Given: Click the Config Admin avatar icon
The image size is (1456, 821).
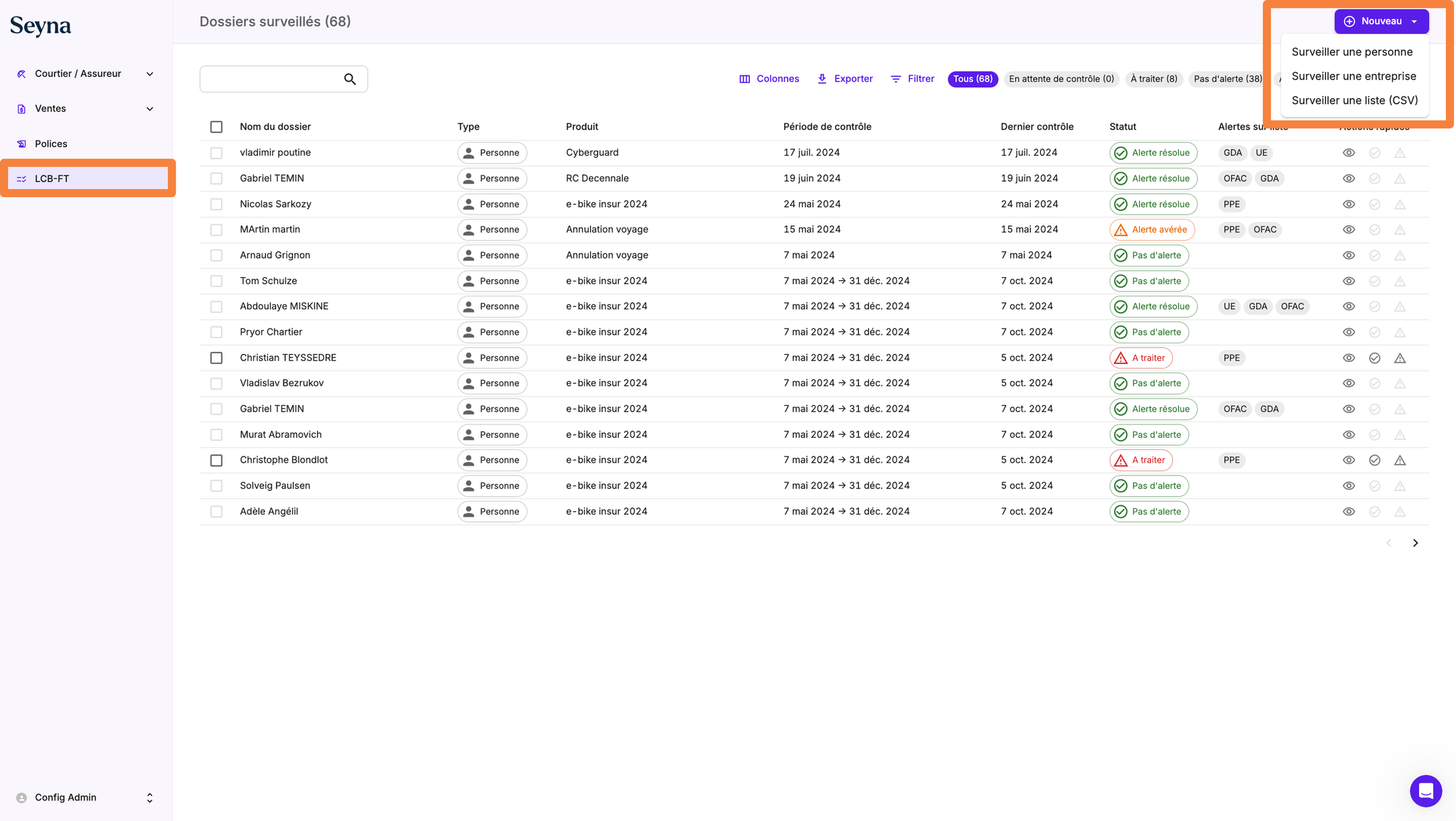Looking at the screenshot, I should [21, 798].
